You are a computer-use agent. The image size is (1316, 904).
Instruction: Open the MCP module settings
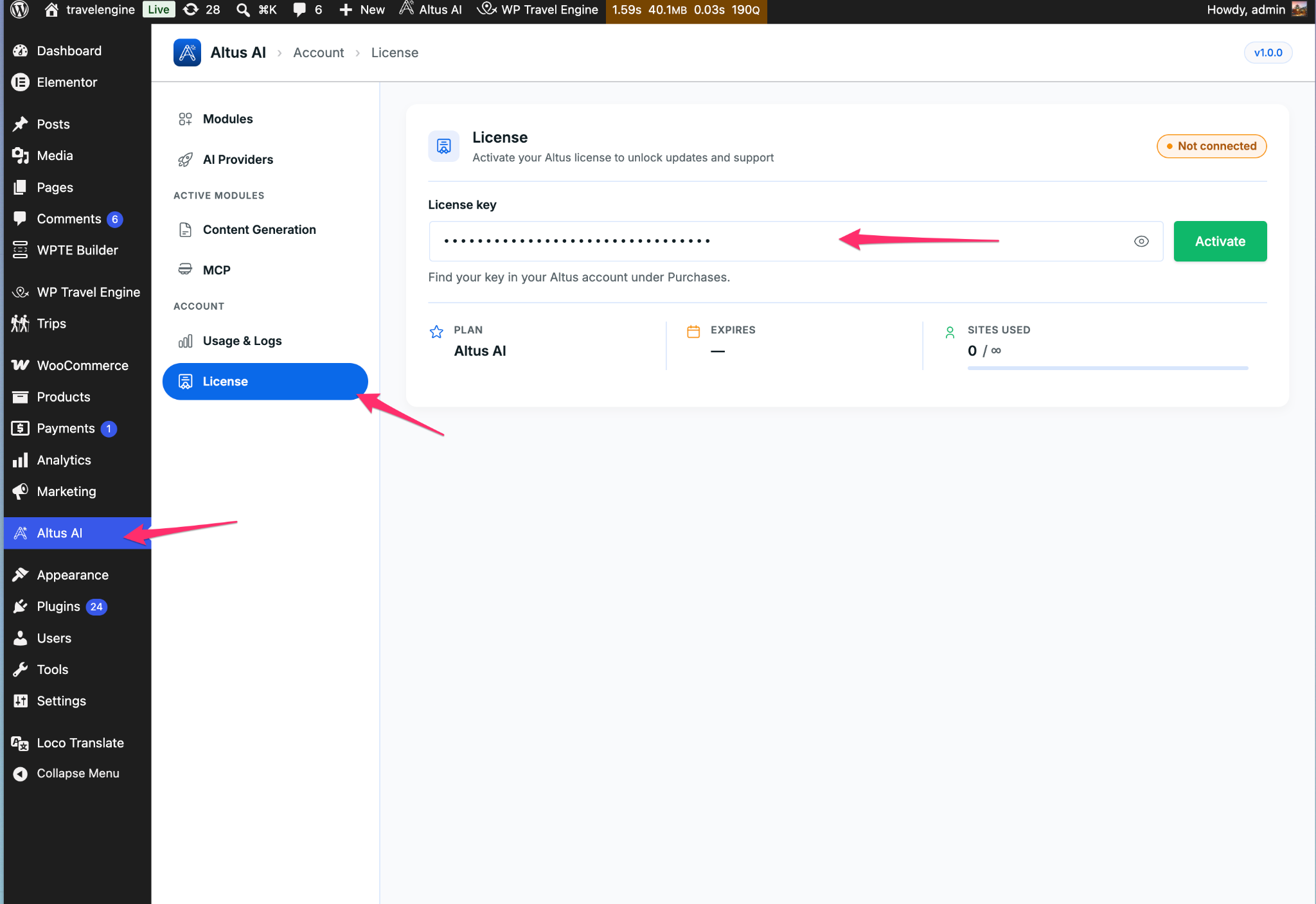(265, 270)
